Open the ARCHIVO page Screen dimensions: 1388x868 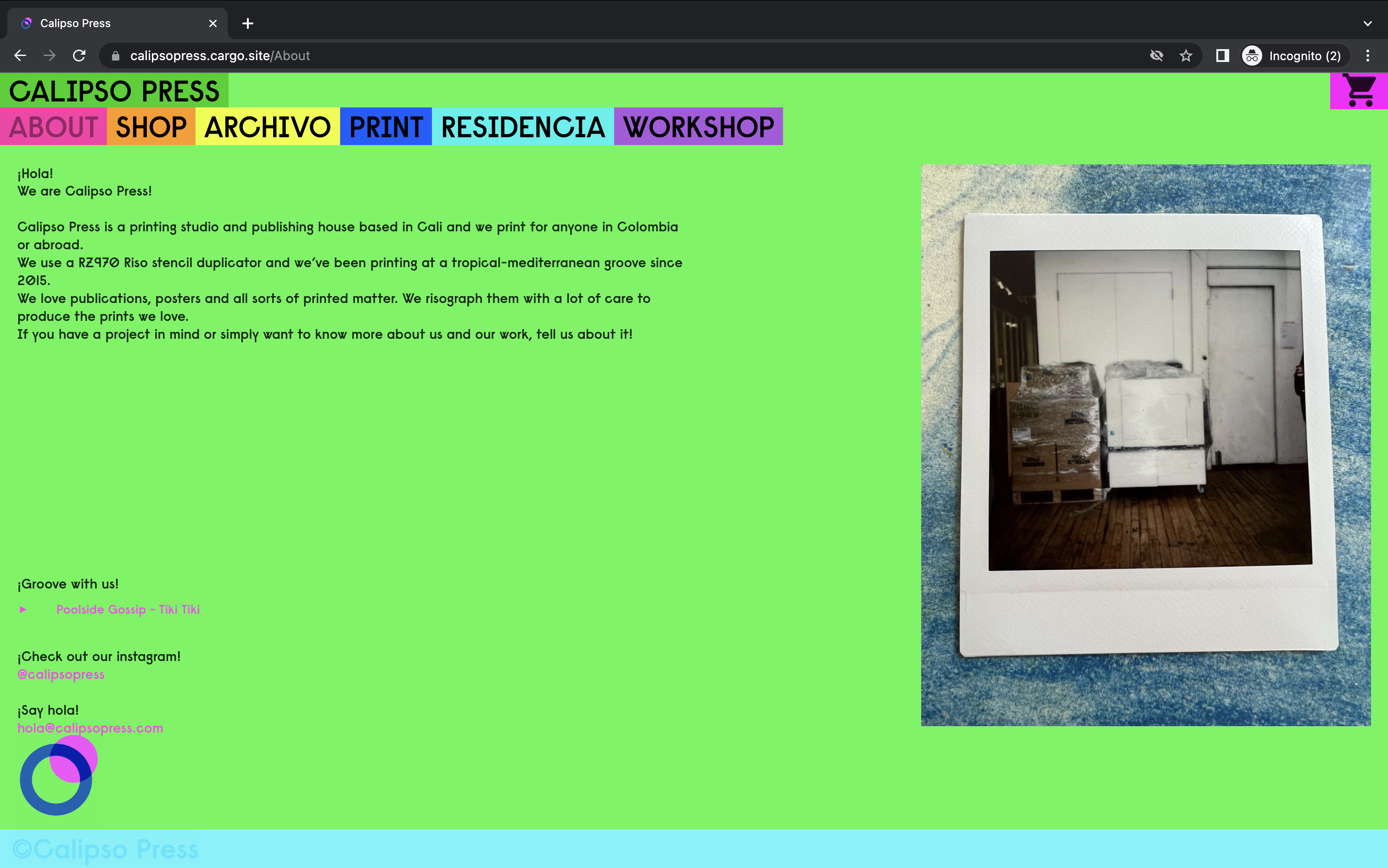(x=268, y=127)
